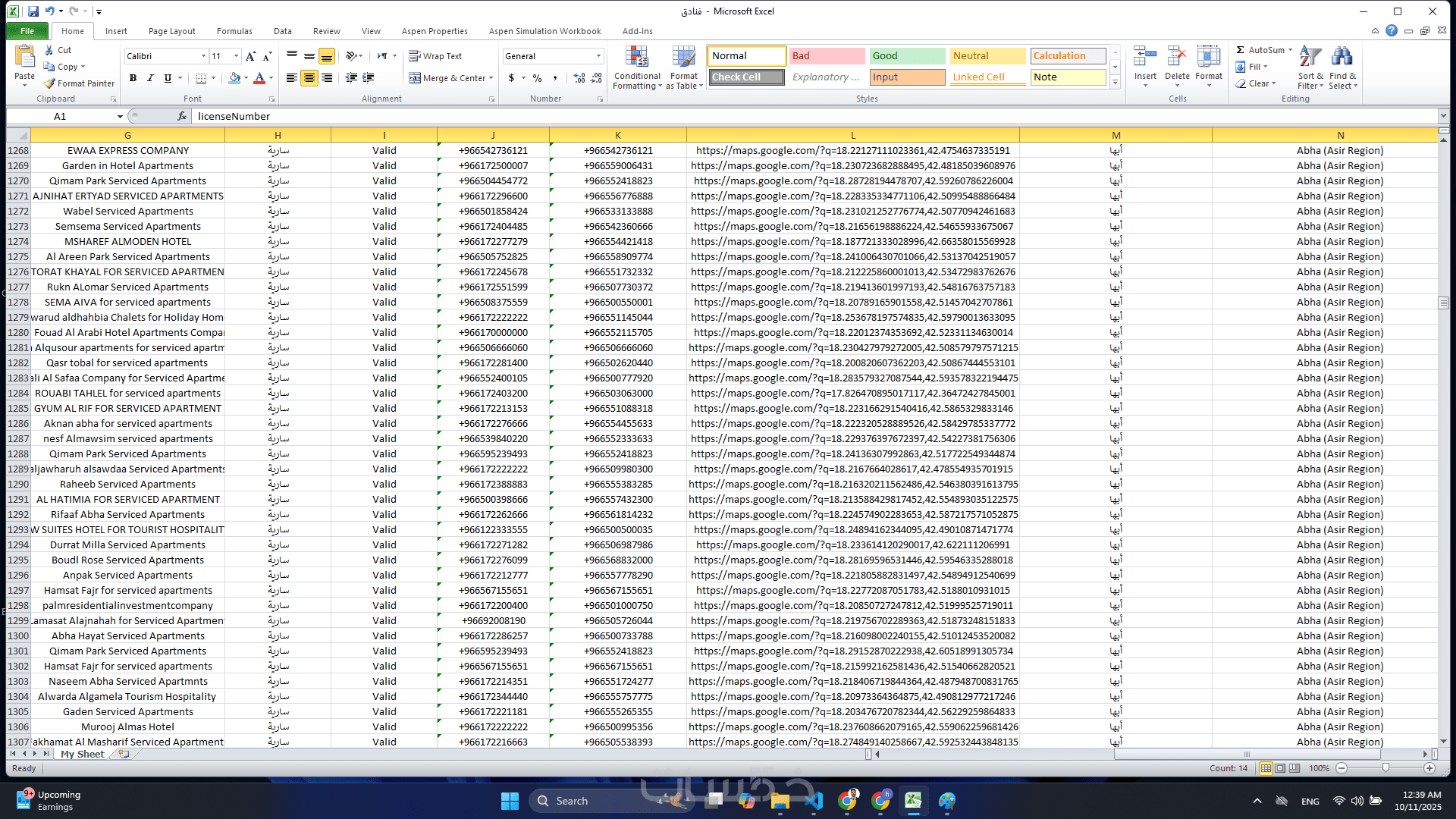
Task: Toggle Italic formatting button
Action: pyautogui.click(x=150, y=78)
